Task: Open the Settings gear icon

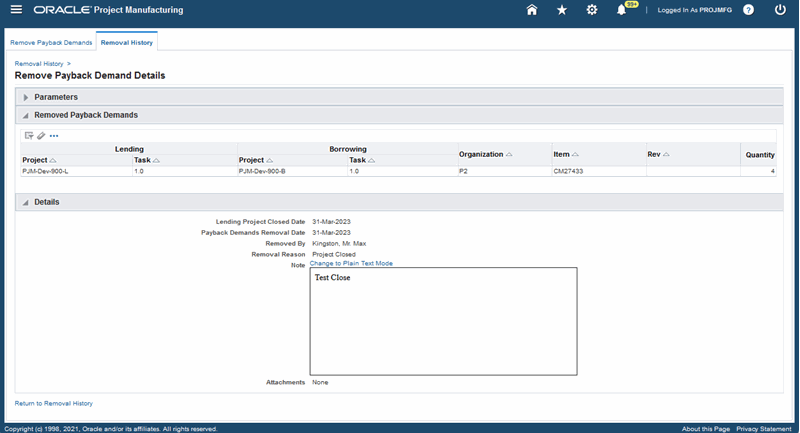Action: tap(591, 10)
